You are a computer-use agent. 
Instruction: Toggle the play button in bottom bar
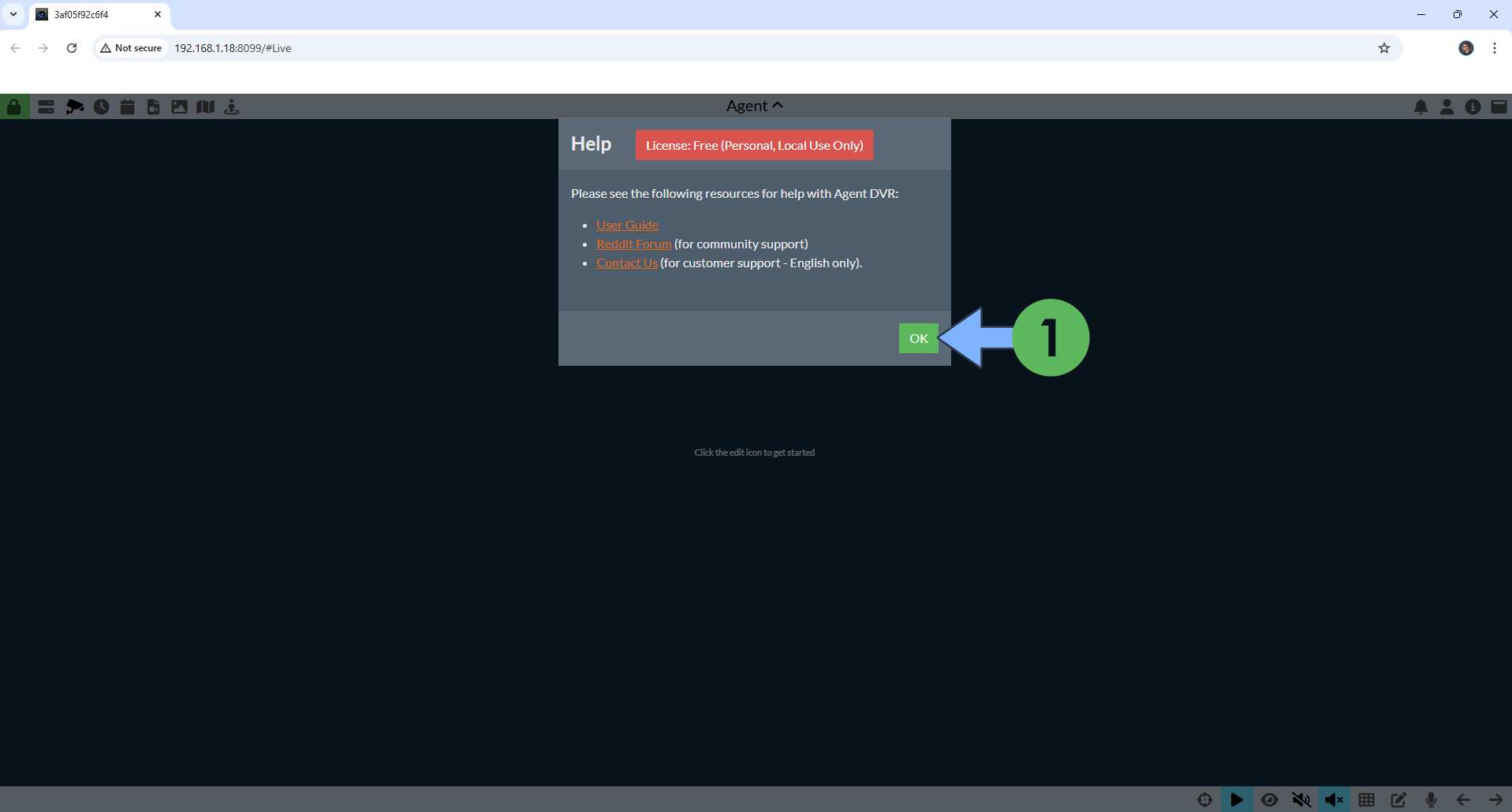1237,799
